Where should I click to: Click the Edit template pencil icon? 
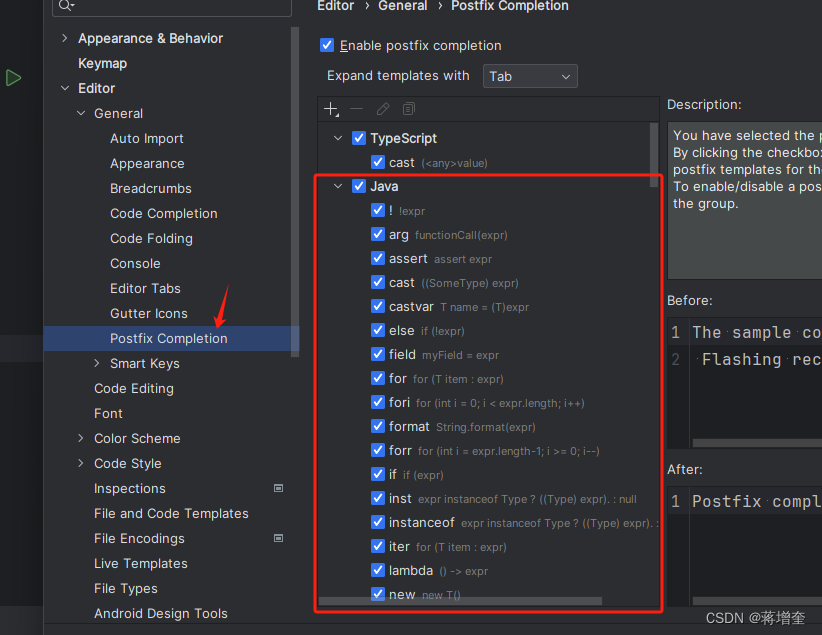pyautogui.click(x=383, y=109)
